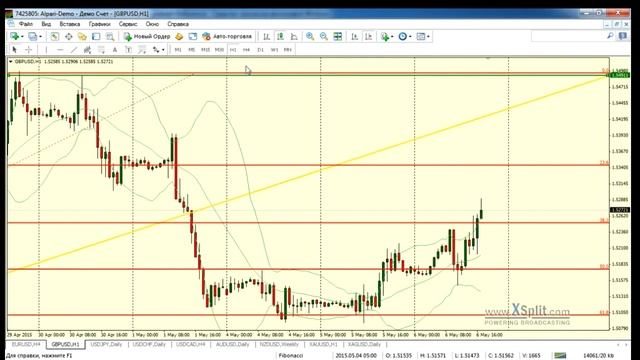Switch to line chart display
640x360 pixels.
[294, 36]
